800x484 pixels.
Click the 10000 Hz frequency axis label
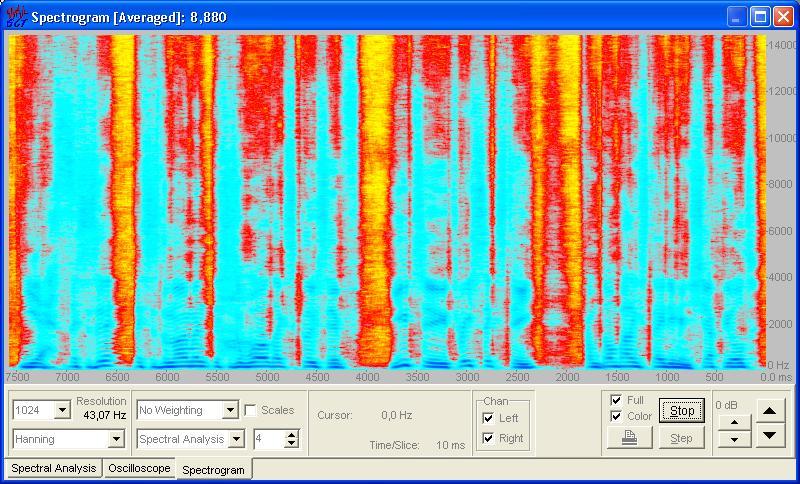click(x=782, y=138)
